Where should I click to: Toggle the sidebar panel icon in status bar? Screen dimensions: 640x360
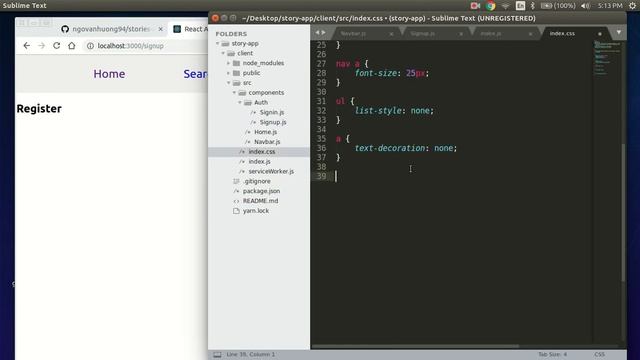pyautogui.click(x=217, y=355)
